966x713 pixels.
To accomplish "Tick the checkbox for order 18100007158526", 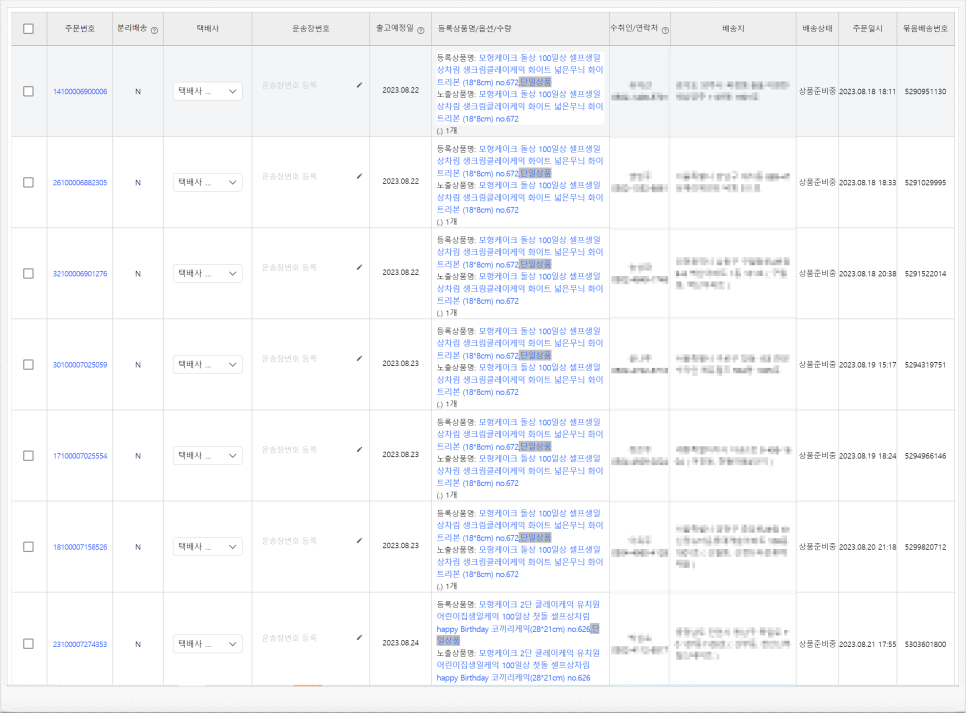I will [x=28, y=547].
